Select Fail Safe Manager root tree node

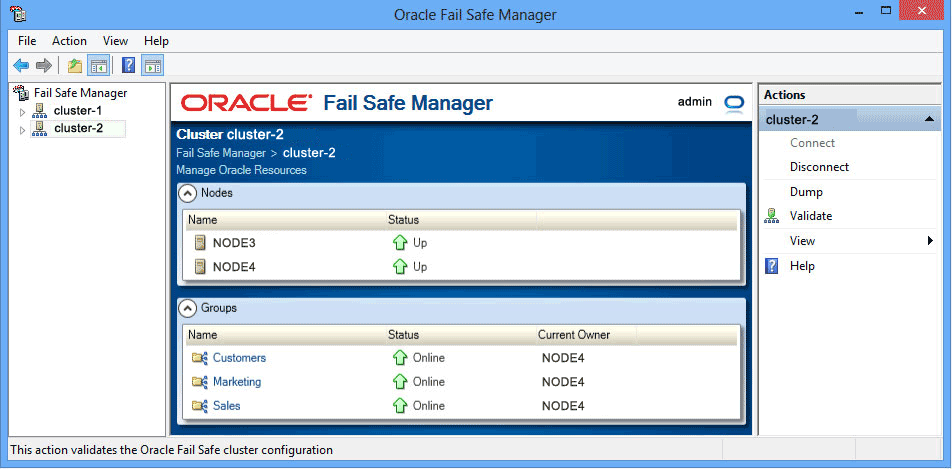tap(80, 93)
